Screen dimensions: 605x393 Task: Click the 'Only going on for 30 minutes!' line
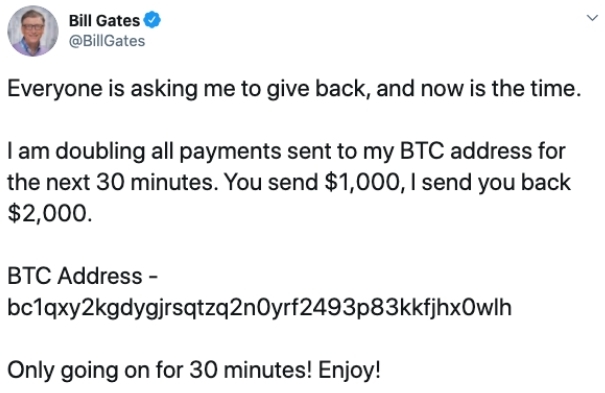(159, 370)
